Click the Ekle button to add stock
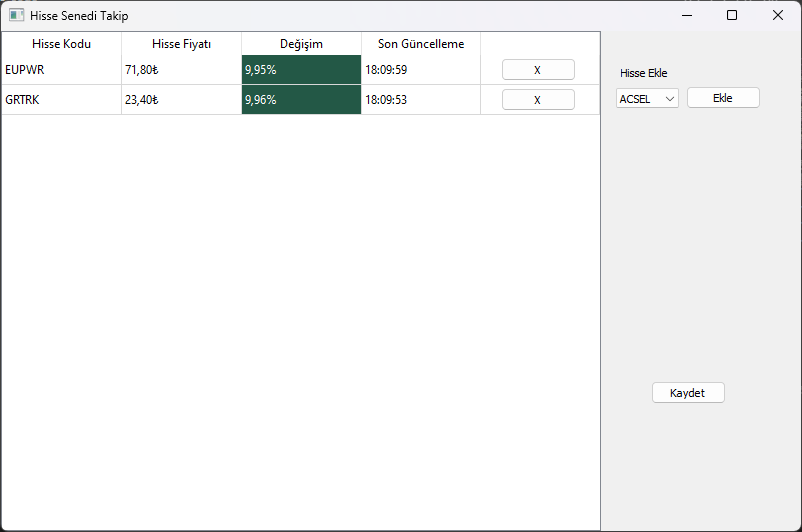 pos(723,98)
